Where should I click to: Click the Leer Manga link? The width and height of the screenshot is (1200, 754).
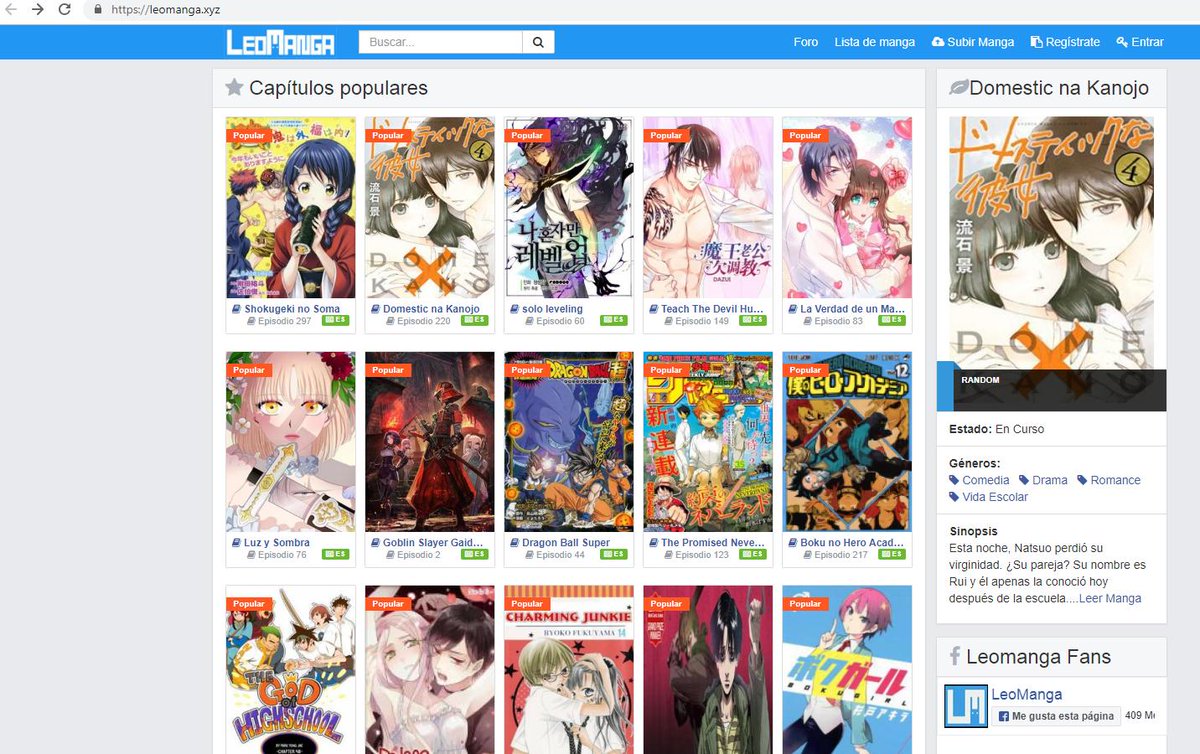(1109, 598)
